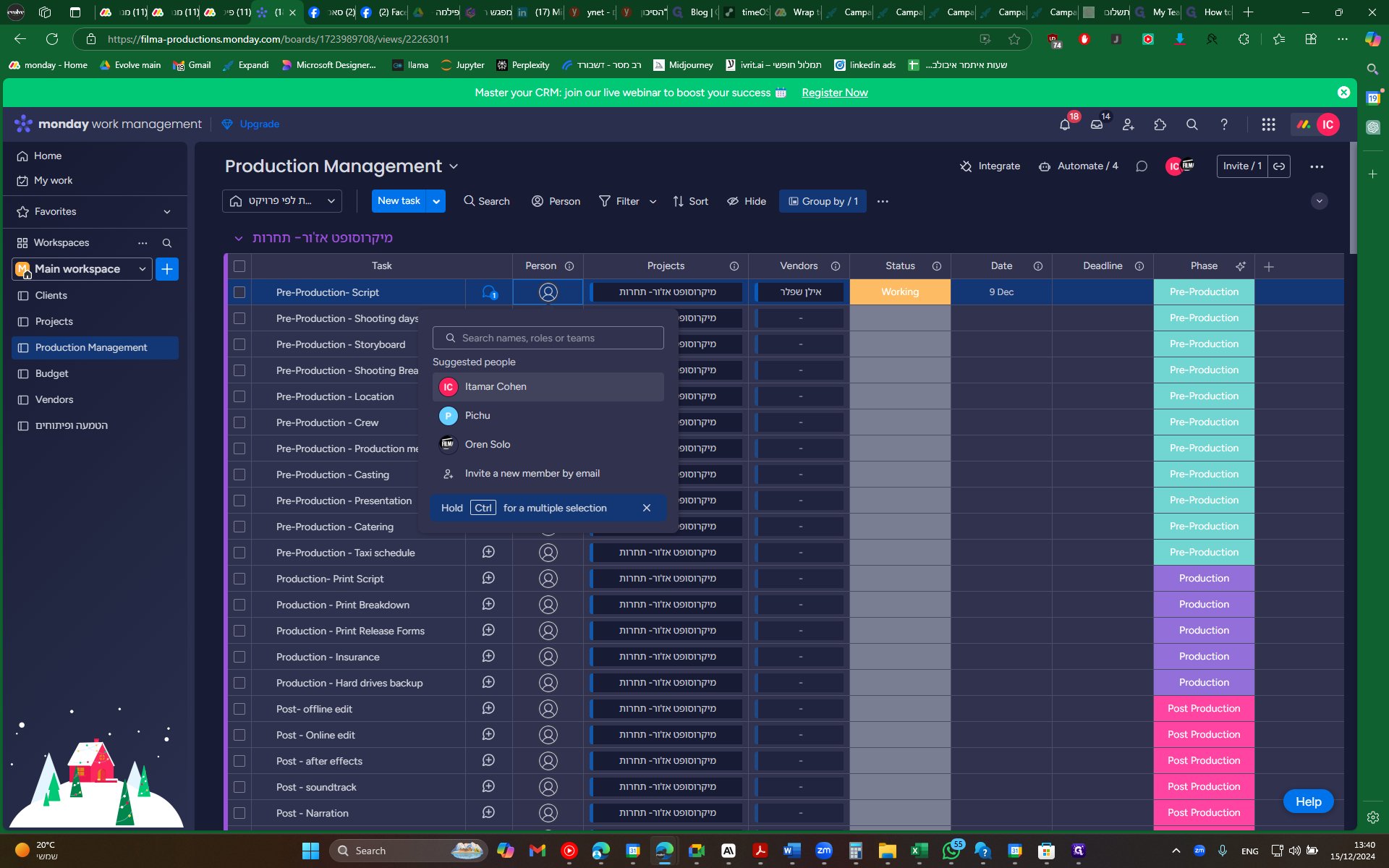
Task: Click Production phase label on Print Script row
Action: click(x=1204, y=579)
